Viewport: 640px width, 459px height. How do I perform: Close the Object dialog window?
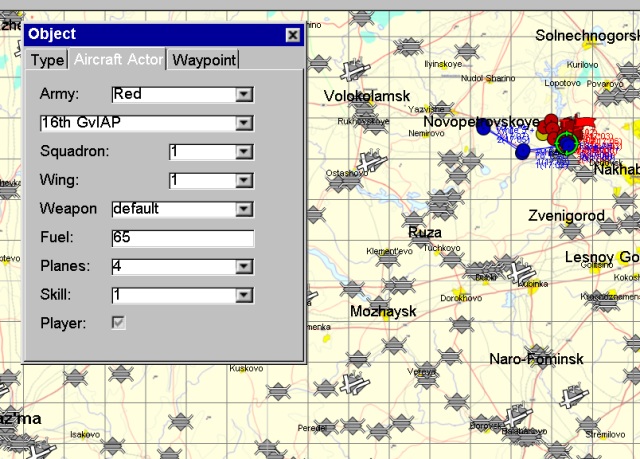click(x=292, y=34)
